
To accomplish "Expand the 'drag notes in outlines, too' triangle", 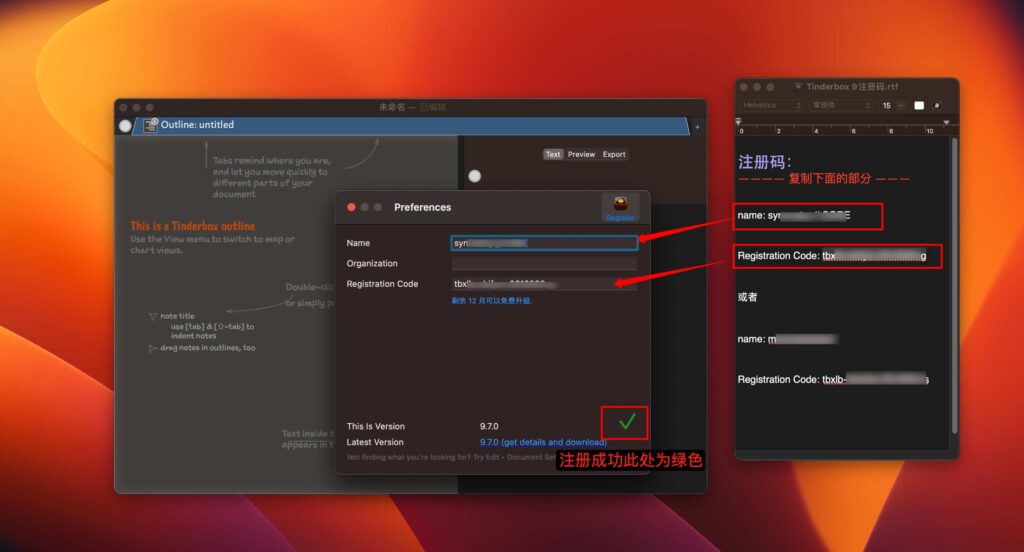I will pyautogui.click(x=152, y=348).
